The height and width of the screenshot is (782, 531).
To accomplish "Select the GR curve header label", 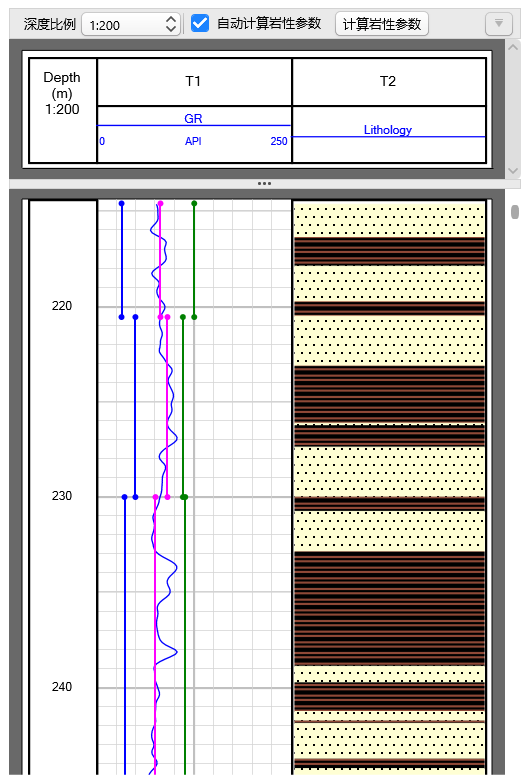I will 193,119.
